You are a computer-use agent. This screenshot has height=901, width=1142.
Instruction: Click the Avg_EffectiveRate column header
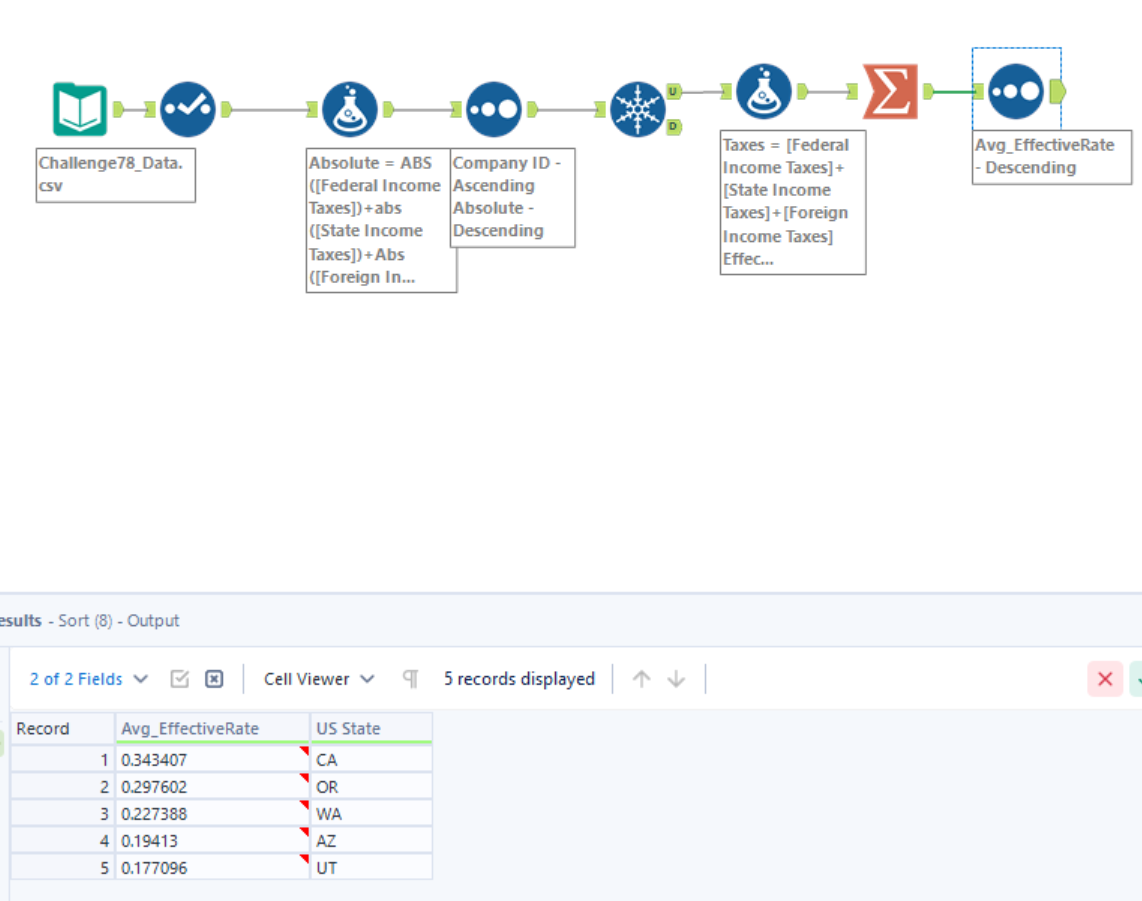click(190, 729)
